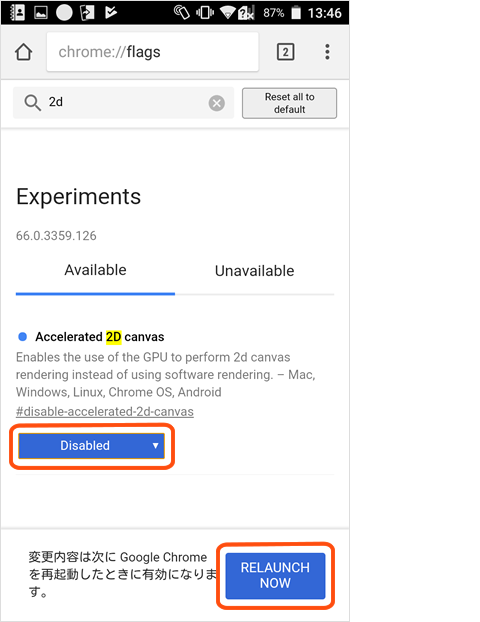Viewport: 480px width, 622px height.
Task: Switch to the Available tab
Action: pyautogui.click(x=95, y=270)
